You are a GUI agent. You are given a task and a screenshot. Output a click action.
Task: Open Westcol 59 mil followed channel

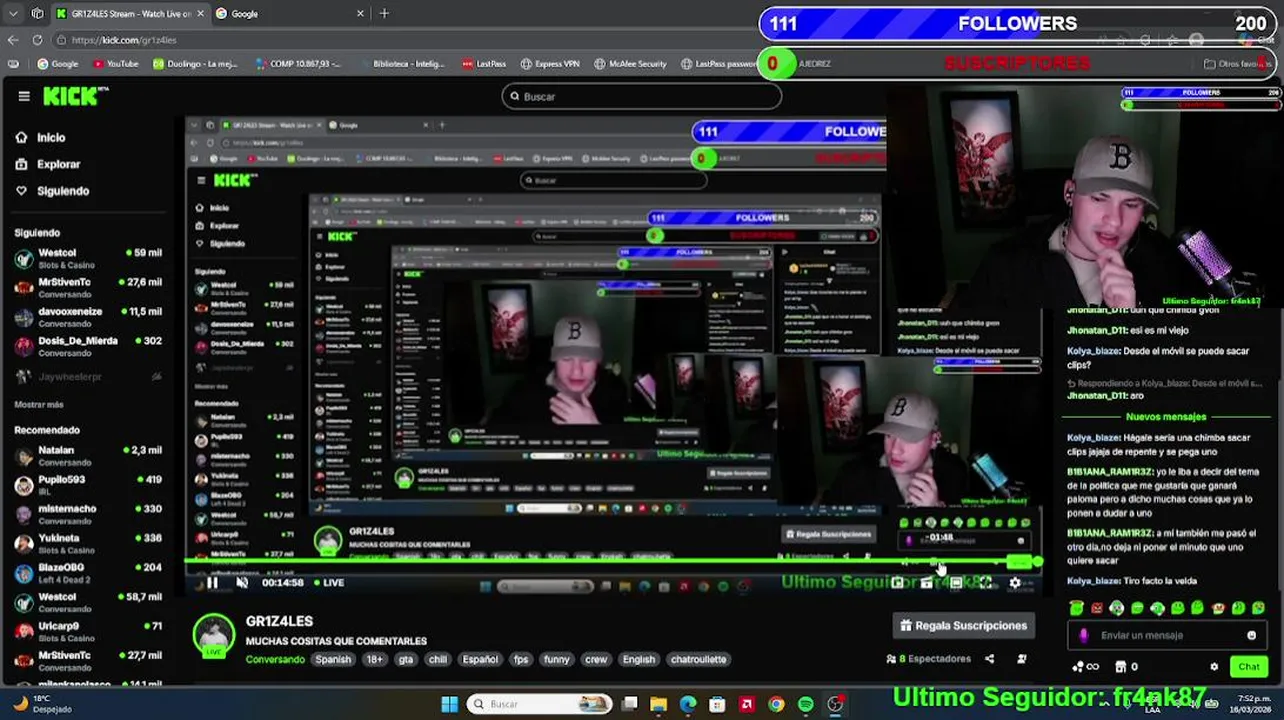88,259
